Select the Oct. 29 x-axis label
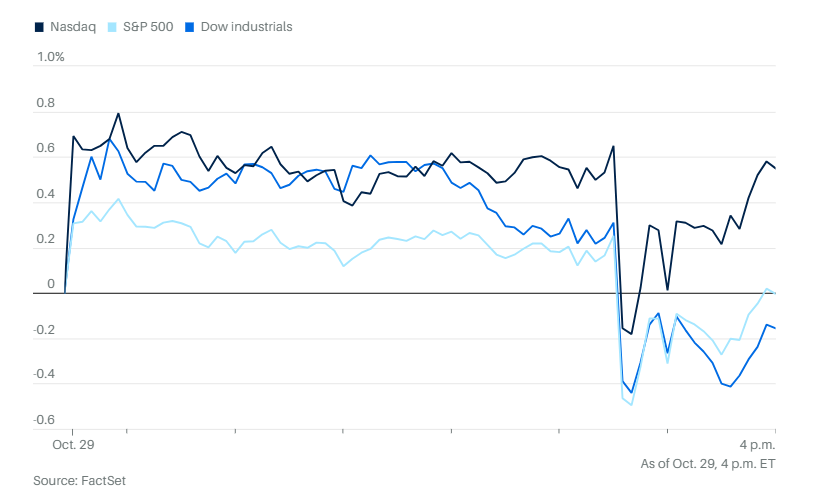Screen dimensions: 819x495 pyautogui.click(x=71, y=443)
